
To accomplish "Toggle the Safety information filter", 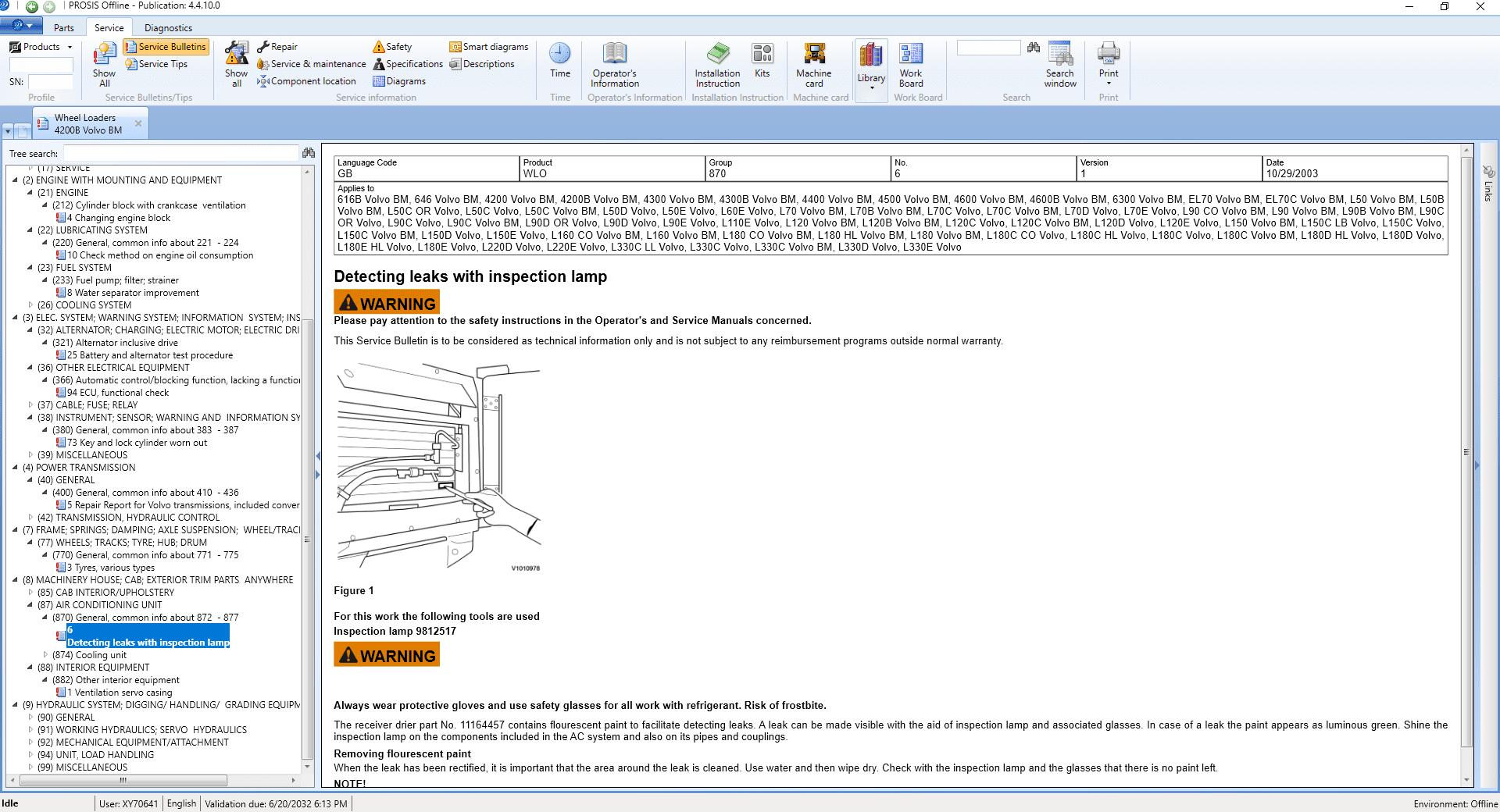I will pyautogui.click(x=392, y=47).
